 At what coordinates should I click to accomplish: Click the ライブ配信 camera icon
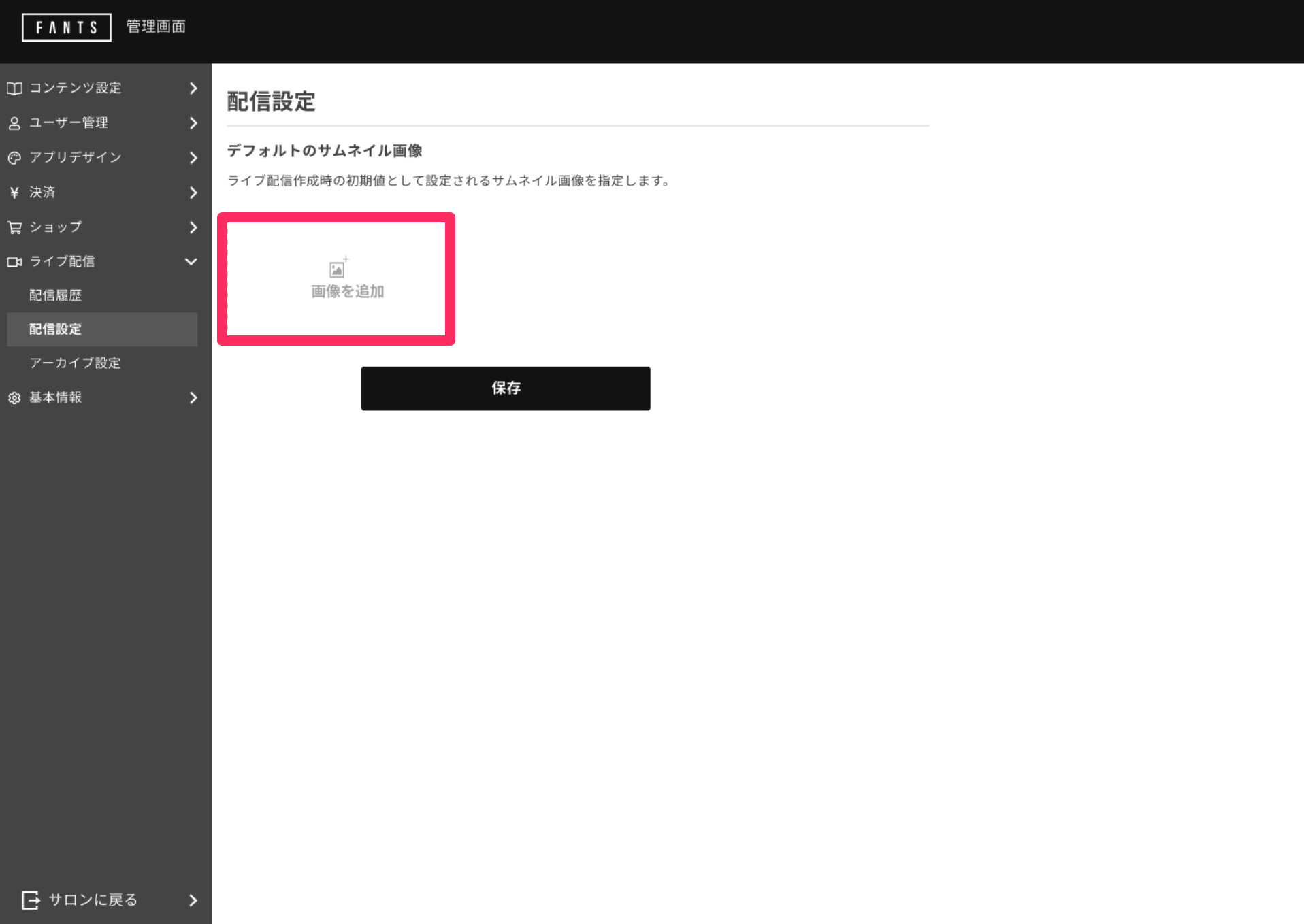14,262
